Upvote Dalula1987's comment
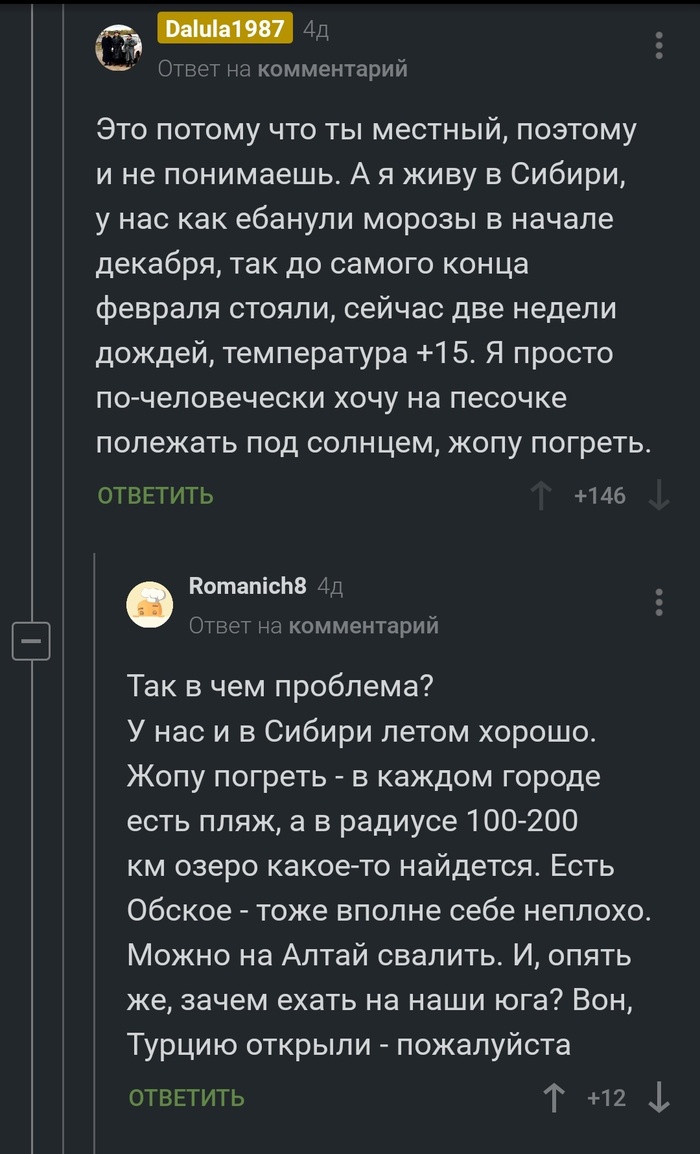The height and width of the screenshot is (1154, 700). point(541,495)
